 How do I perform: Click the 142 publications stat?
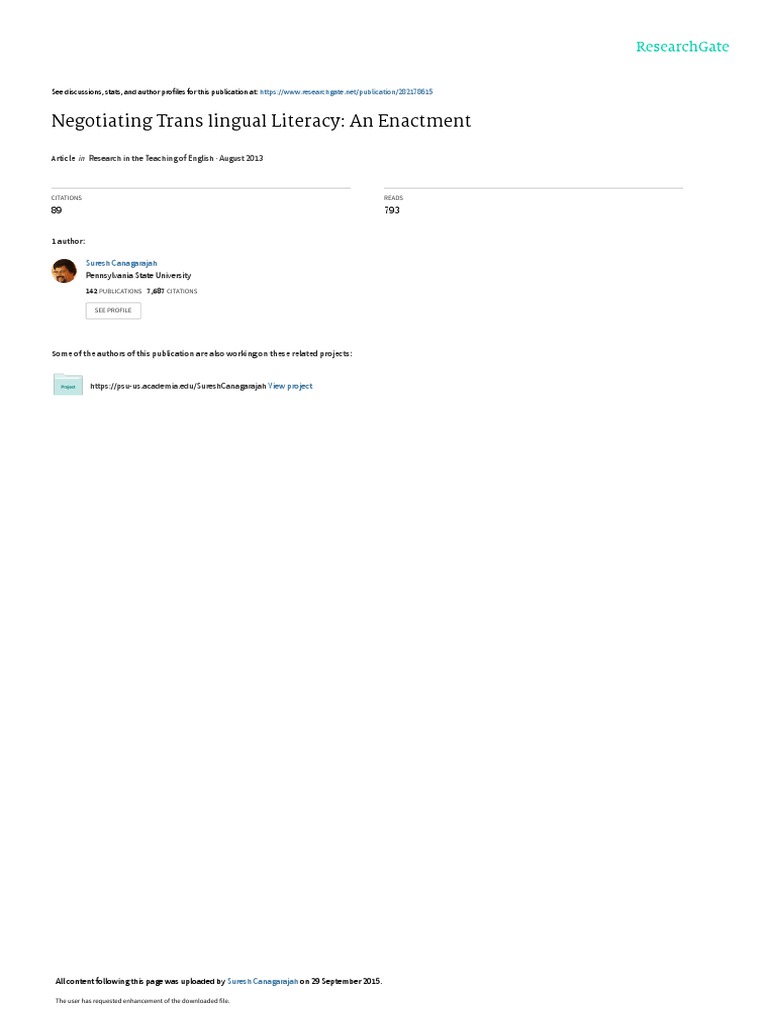(x=114, y=291)
